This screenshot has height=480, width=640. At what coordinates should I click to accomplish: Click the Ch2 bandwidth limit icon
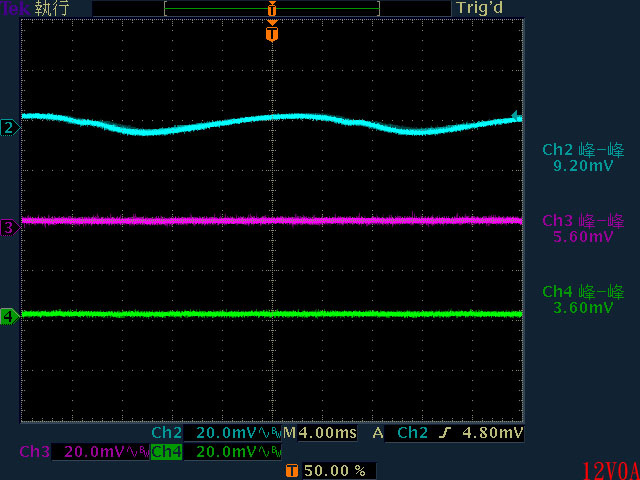coord(273,434)
